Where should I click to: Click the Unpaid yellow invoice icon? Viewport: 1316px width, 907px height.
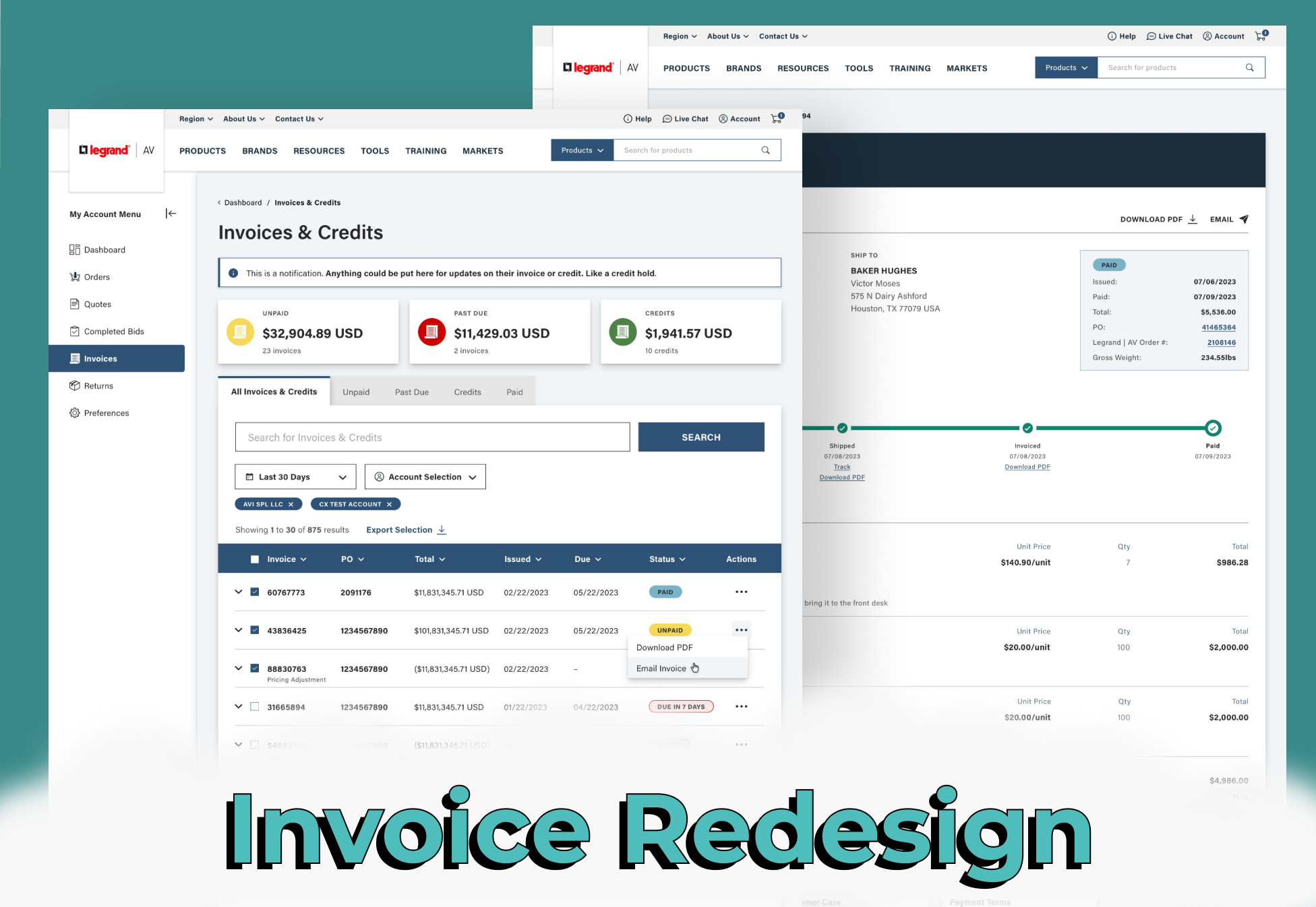click(x=241, y=332)
